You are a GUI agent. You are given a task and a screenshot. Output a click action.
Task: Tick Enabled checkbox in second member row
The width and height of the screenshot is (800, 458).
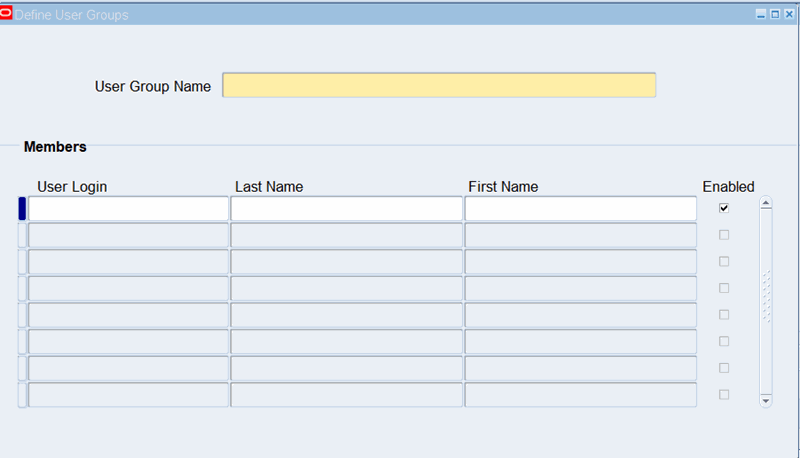click(723, 235)
